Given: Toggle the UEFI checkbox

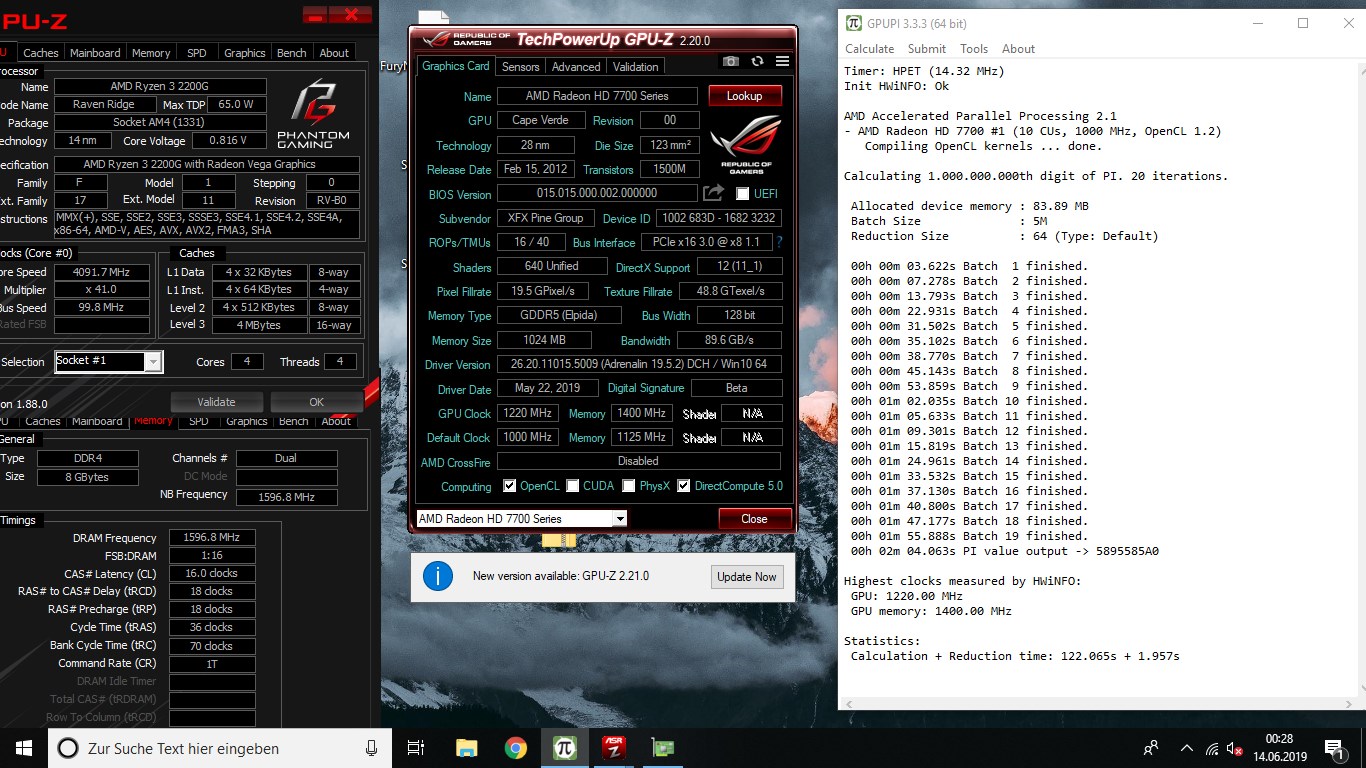Looking at the screenshot, I should tap(743, 193).
